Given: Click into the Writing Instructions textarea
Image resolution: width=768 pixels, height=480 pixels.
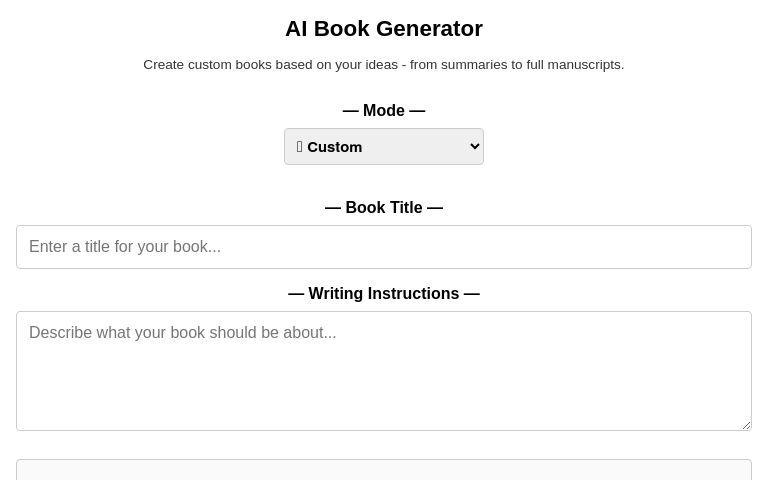Looking at the screenshot, I should pyautogui.click(x=384, y=371).
